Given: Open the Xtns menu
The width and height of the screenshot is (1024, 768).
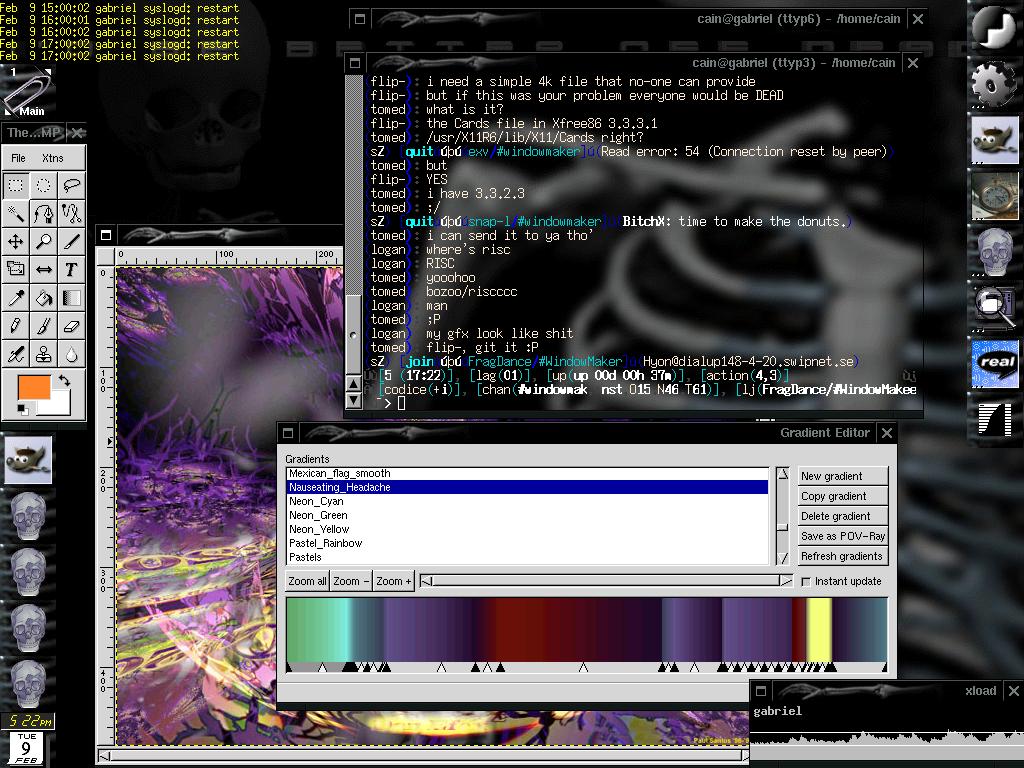Looking at the screenshot, I should pyautogui.click(x=52, y=158).
